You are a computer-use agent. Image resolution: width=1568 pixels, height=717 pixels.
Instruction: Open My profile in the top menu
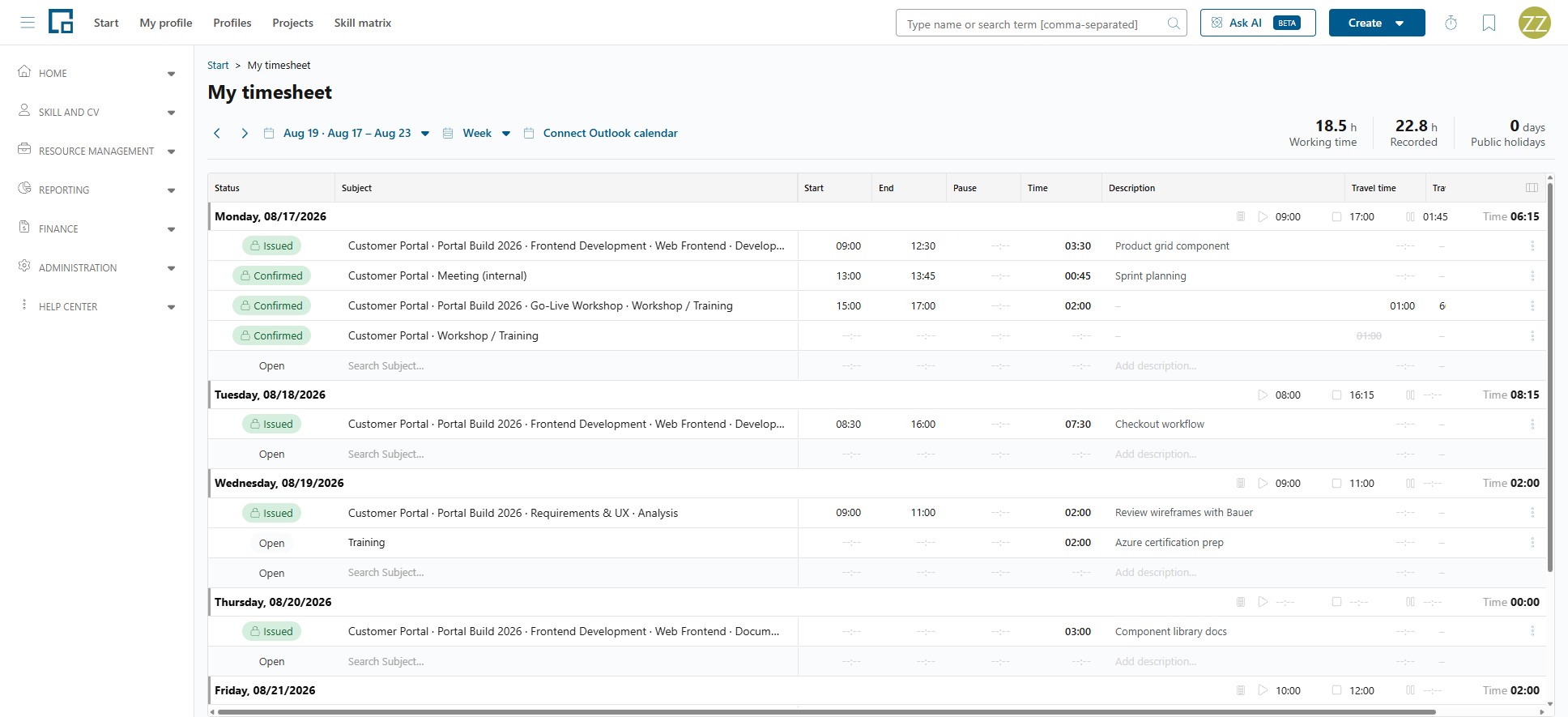coord(166,23)
